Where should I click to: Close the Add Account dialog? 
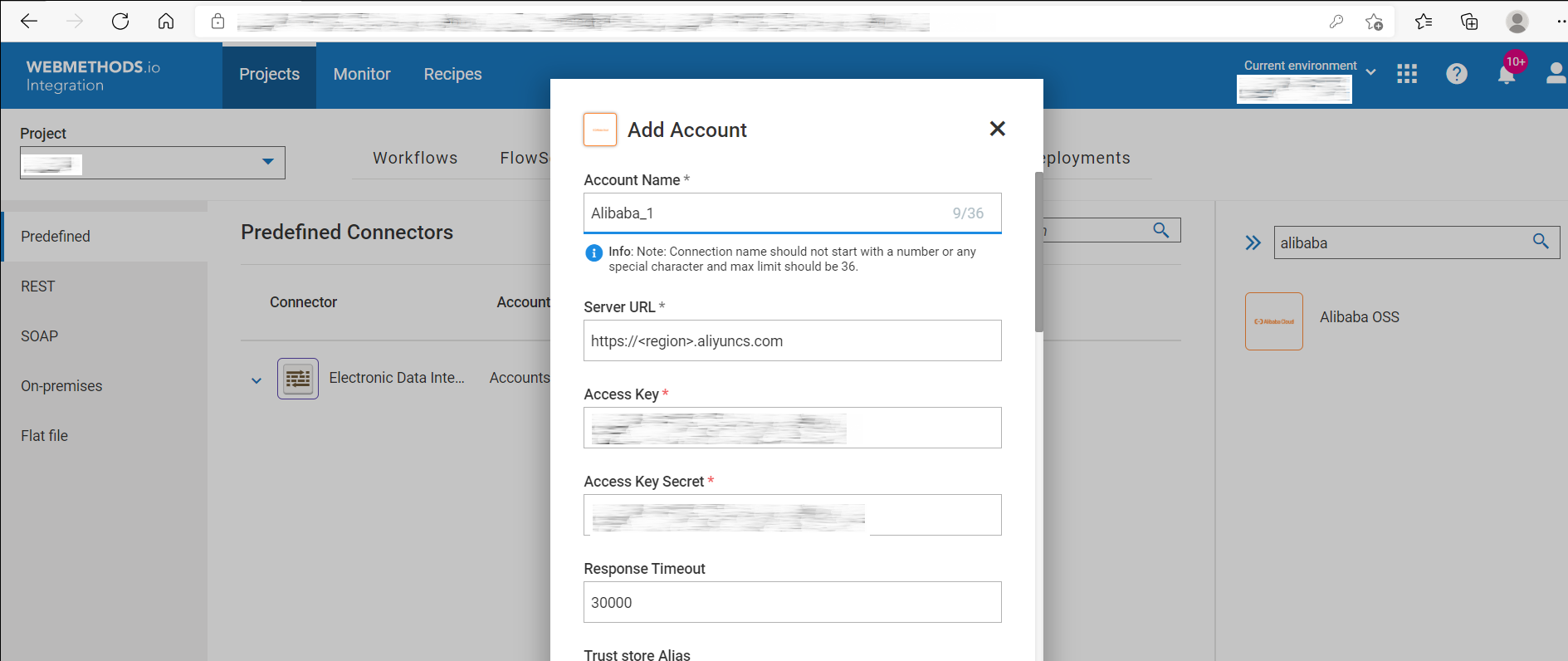997,129
